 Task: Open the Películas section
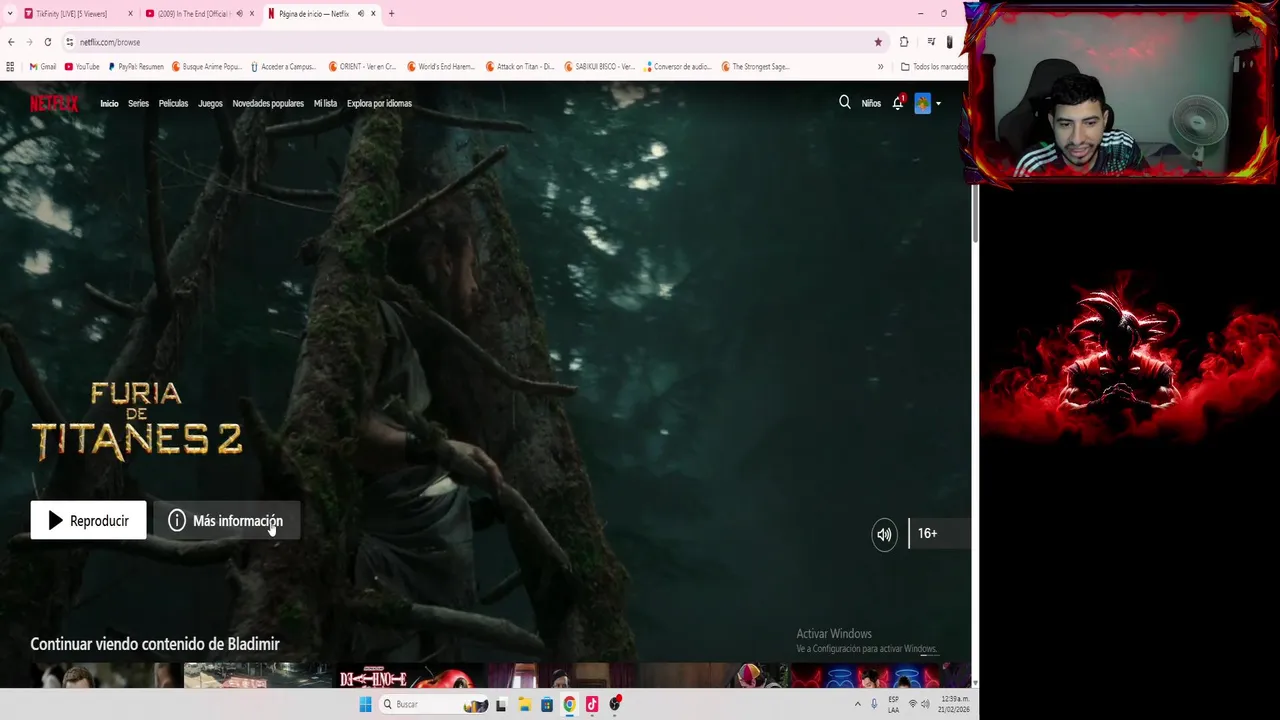click(173, 104)
